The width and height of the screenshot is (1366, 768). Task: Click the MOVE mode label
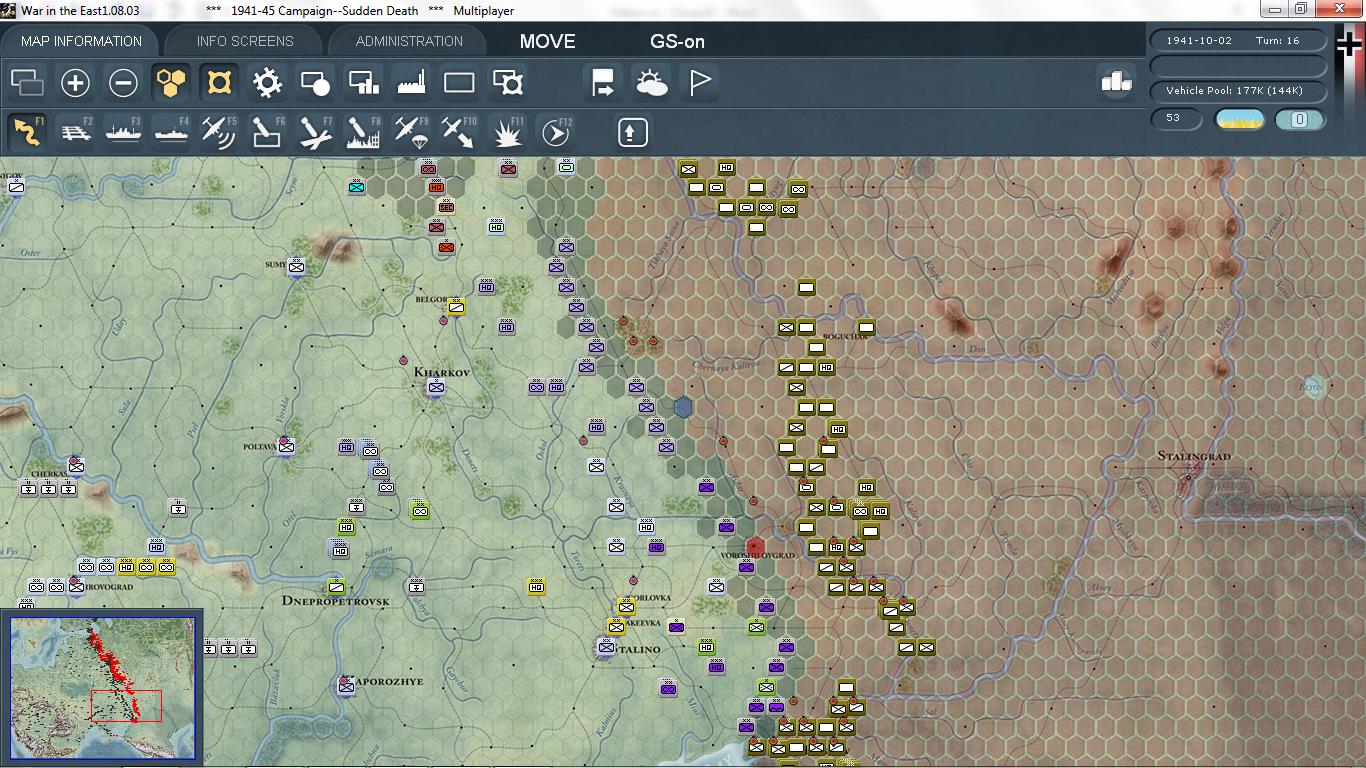[547, 41]
